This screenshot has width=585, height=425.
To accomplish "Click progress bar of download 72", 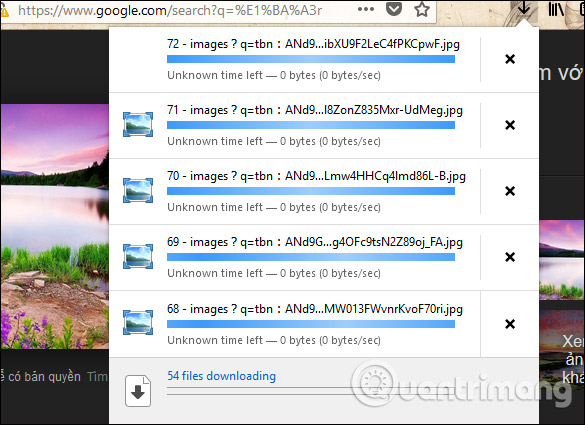I will [x=311, y=59].
